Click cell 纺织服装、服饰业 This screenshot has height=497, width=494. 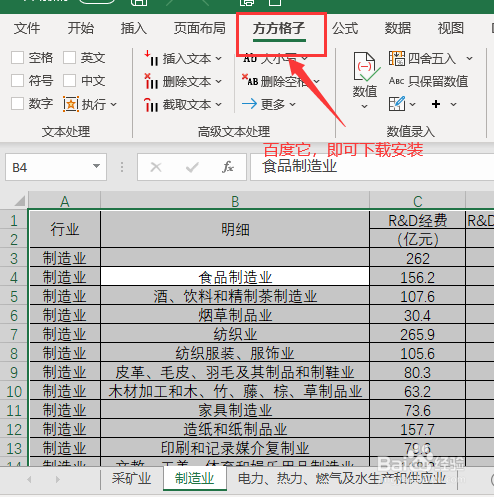click(x=235, y=353)
